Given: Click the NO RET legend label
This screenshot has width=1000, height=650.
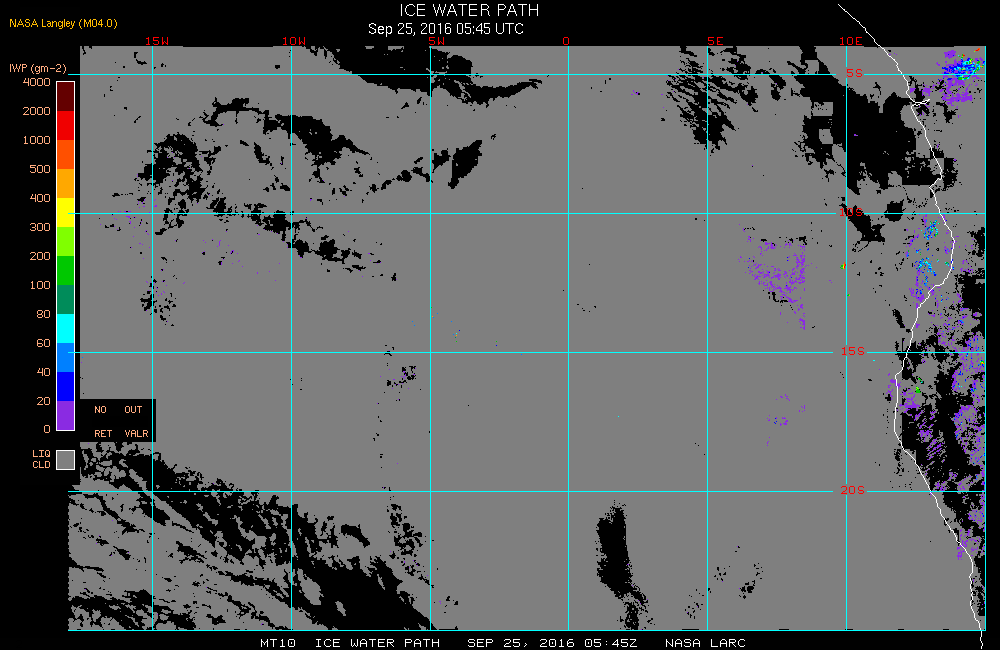Looking at the screenshot, I should click(x=102, y=422).
